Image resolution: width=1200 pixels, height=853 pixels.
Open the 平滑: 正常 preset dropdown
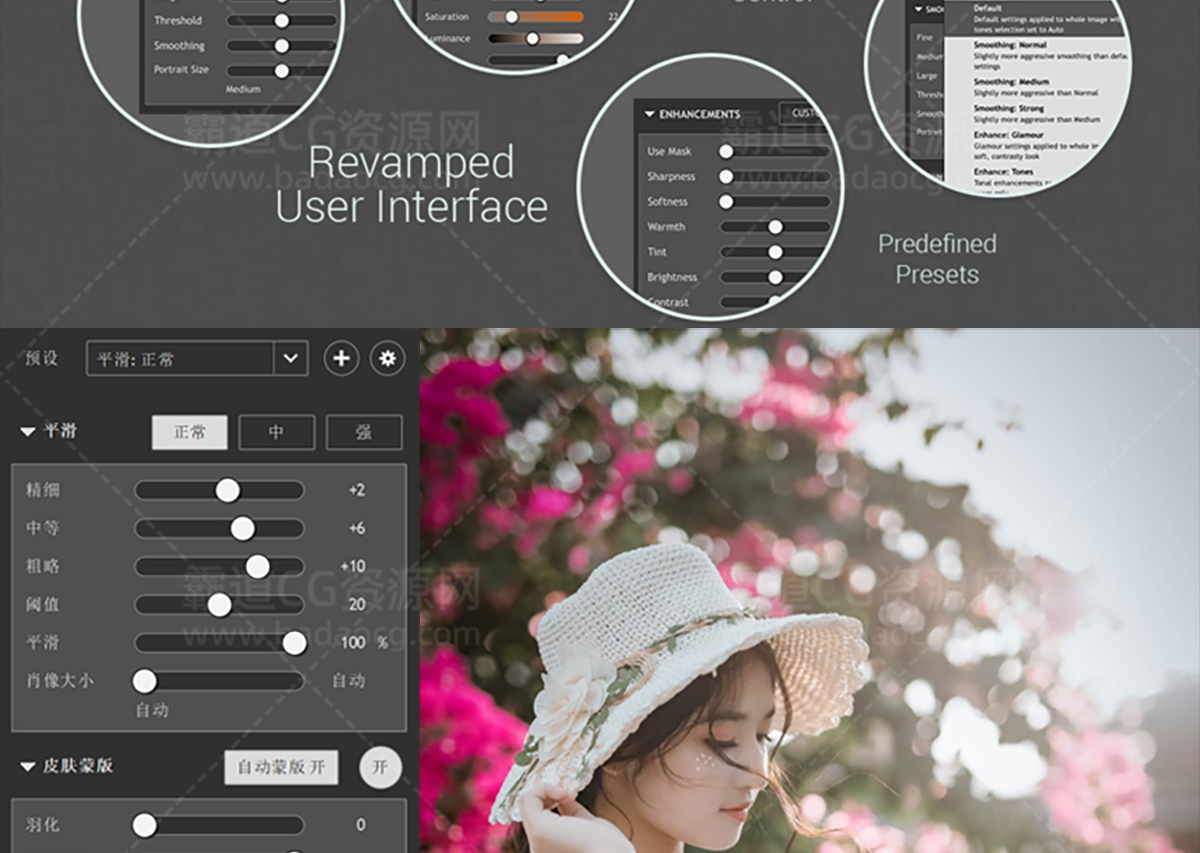click(197, 358)
